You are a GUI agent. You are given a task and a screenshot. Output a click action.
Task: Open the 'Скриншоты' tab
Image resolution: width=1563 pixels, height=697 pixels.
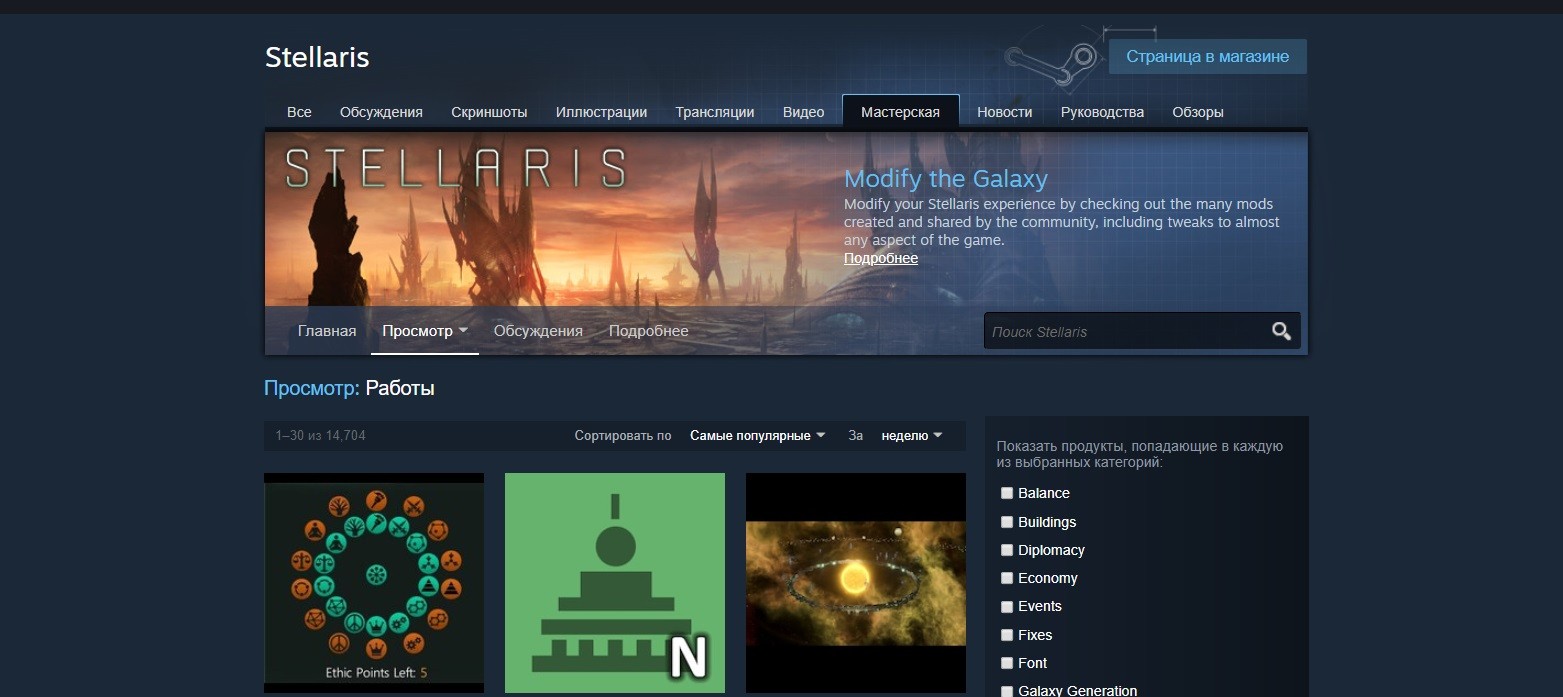(489, 111)
